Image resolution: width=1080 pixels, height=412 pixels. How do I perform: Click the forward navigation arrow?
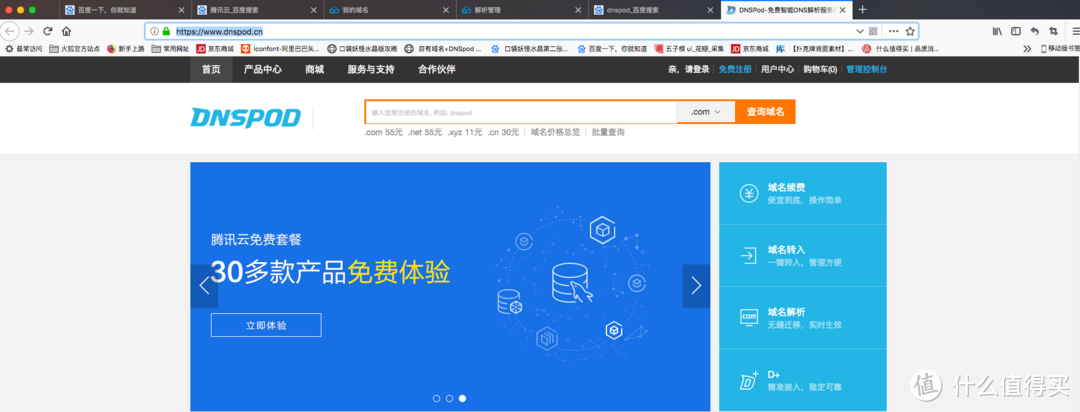[x=28, y=31]
